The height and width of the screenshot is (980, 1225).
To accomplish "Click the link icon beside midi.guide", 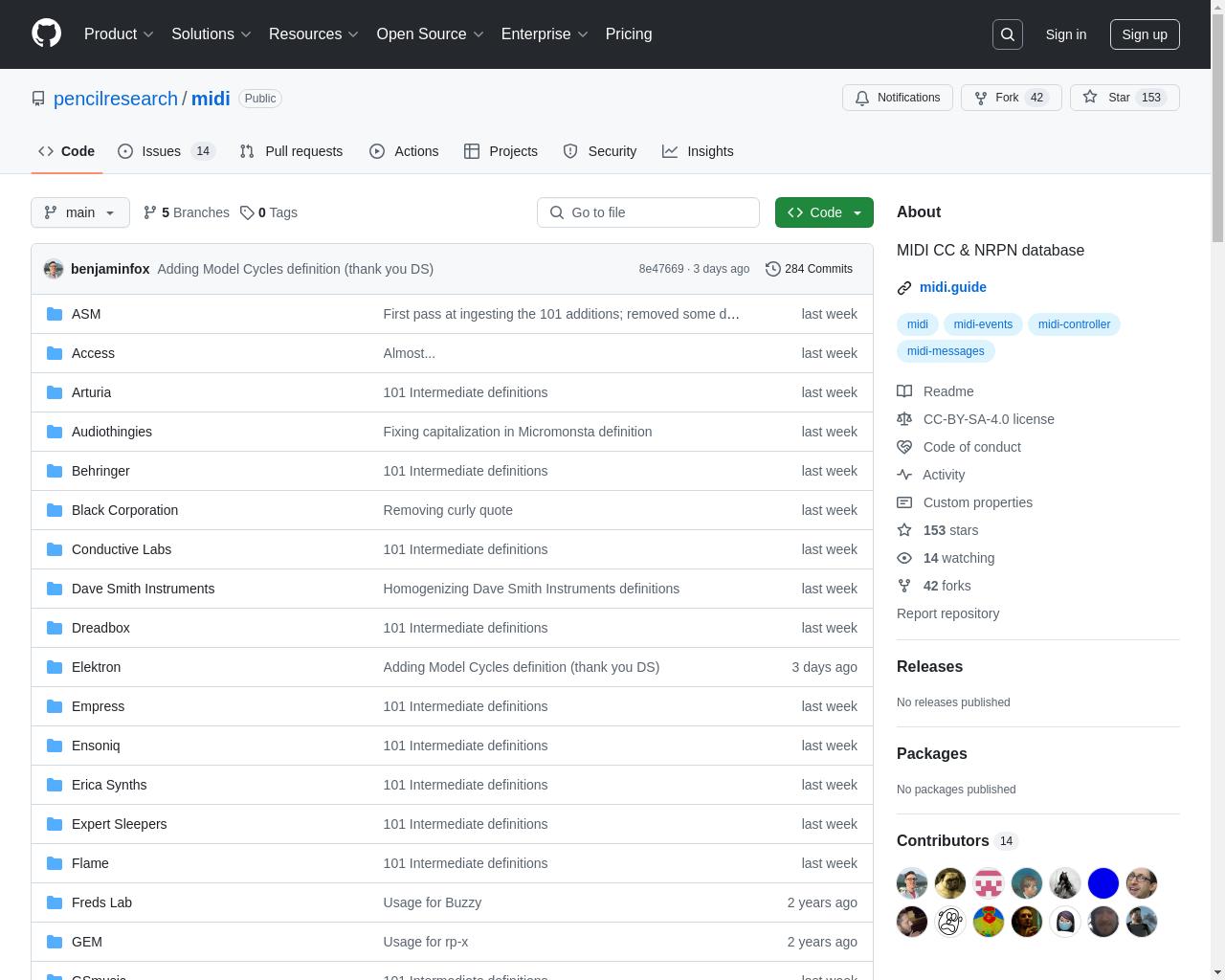I will (x=904, y=287).
